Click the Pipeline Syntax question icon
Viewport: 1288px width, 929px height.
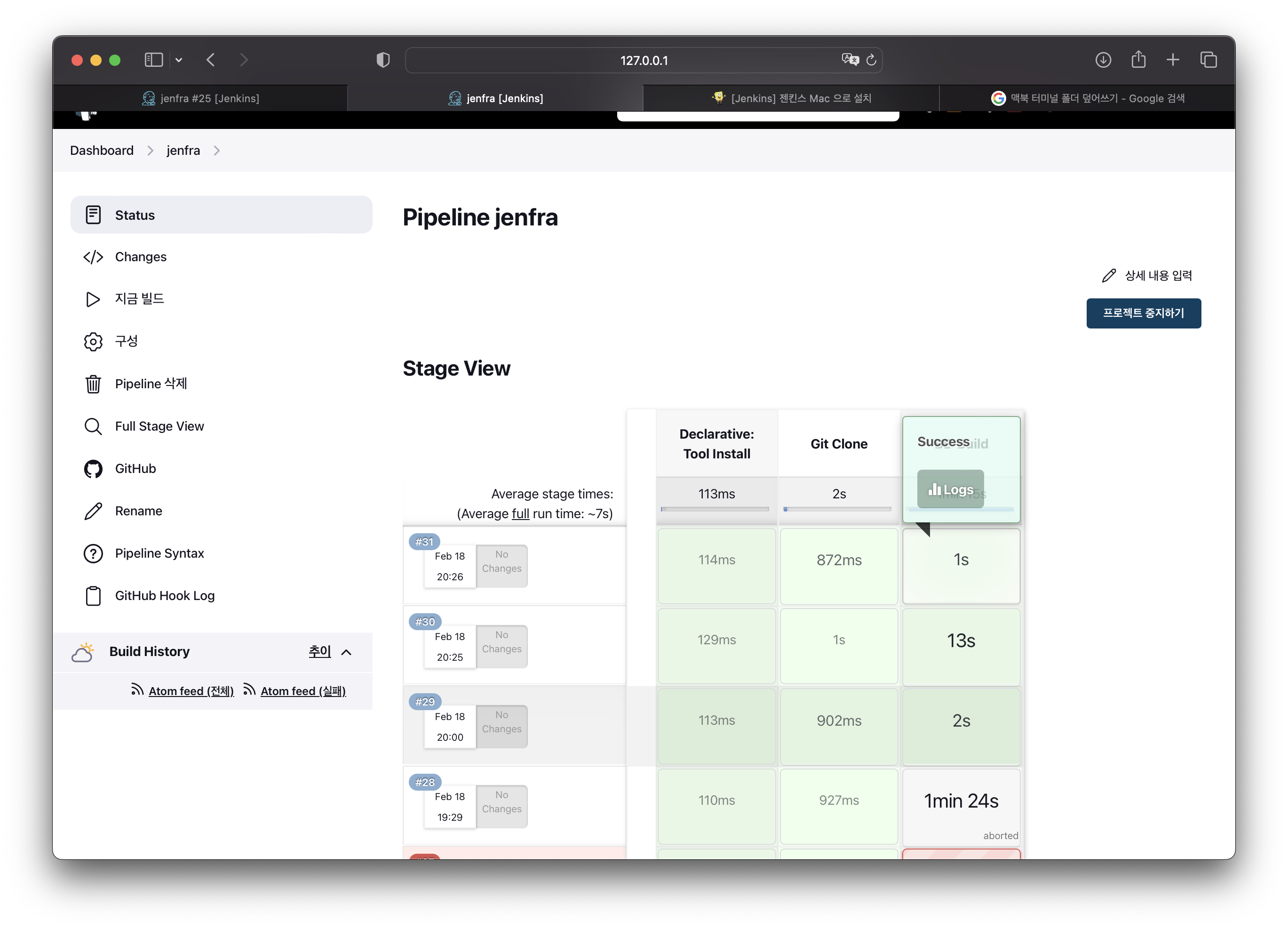tap(93, 553)
